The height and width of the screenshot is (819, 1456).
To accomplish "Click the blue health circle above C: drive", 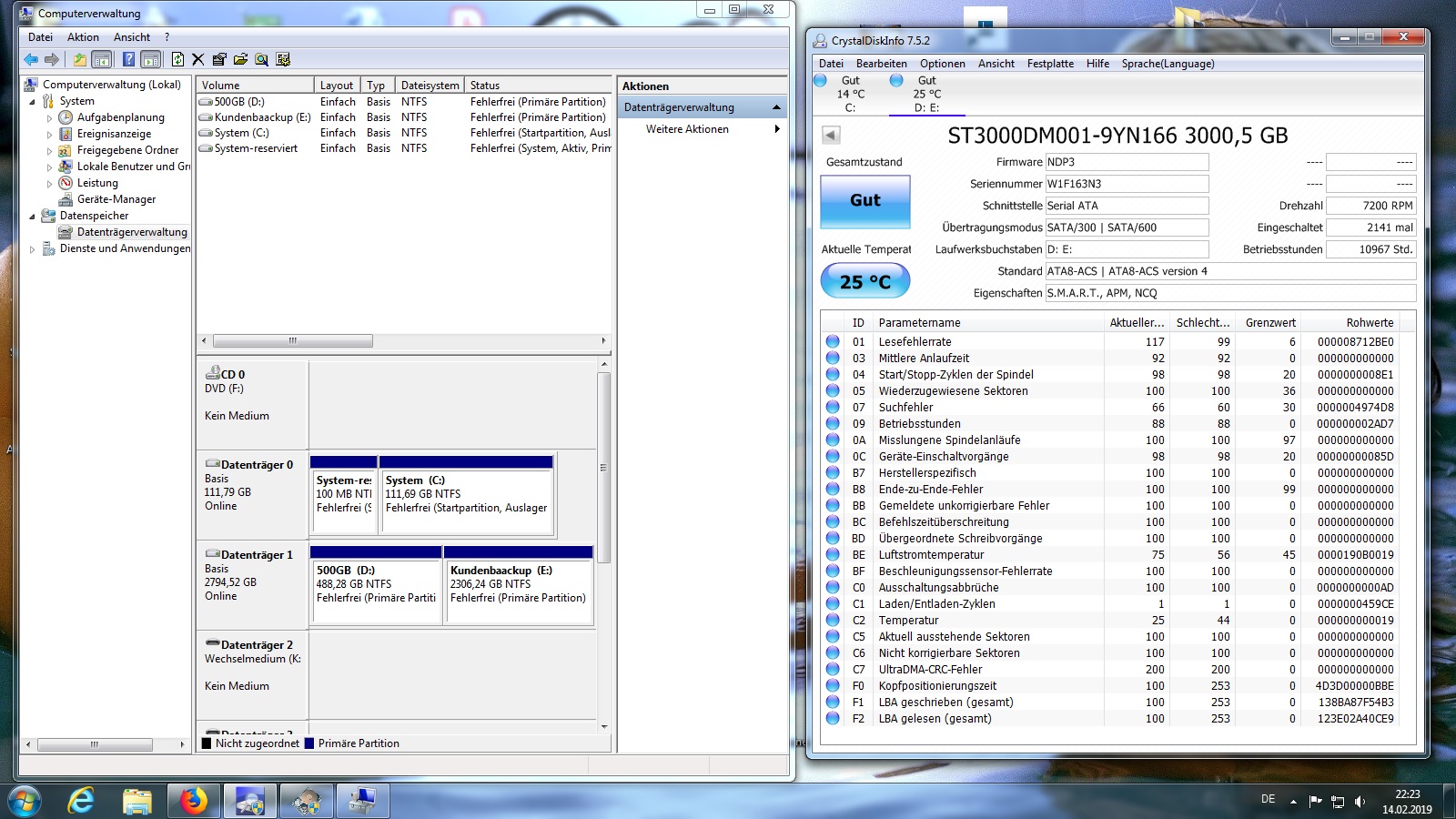I will (x=820, y=80).
